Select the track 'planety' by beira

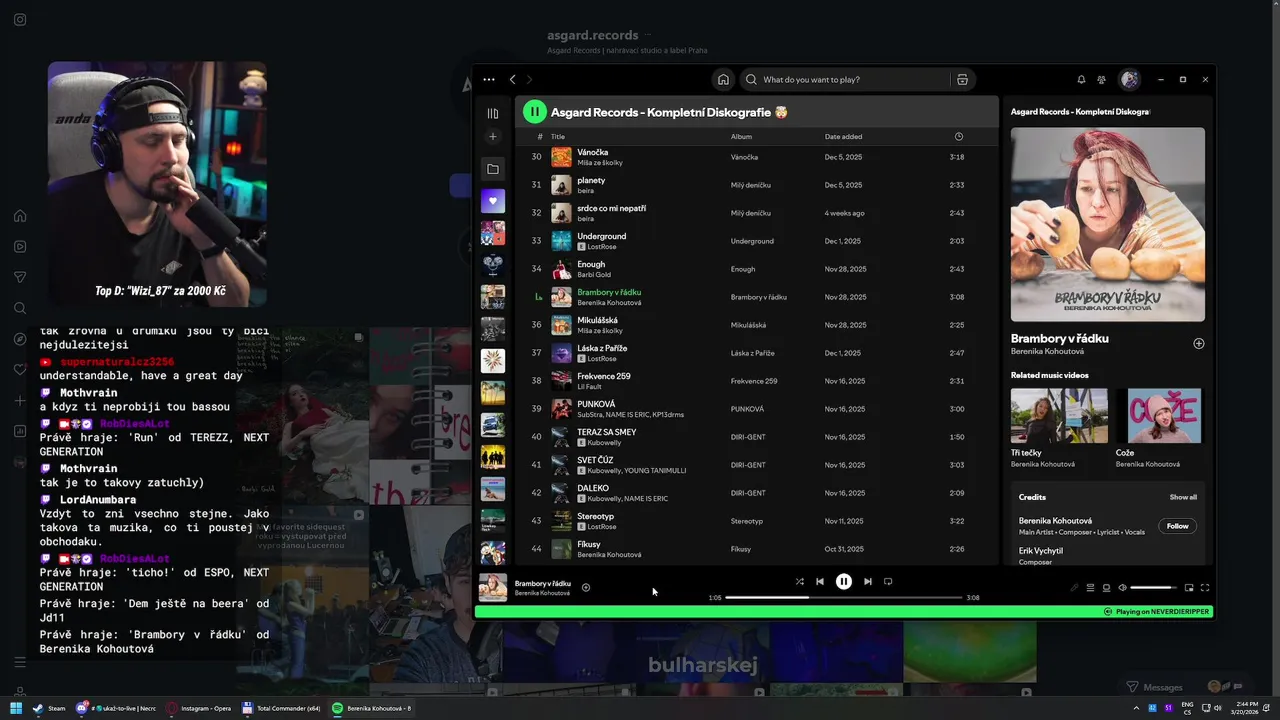(x=591, y=180)
